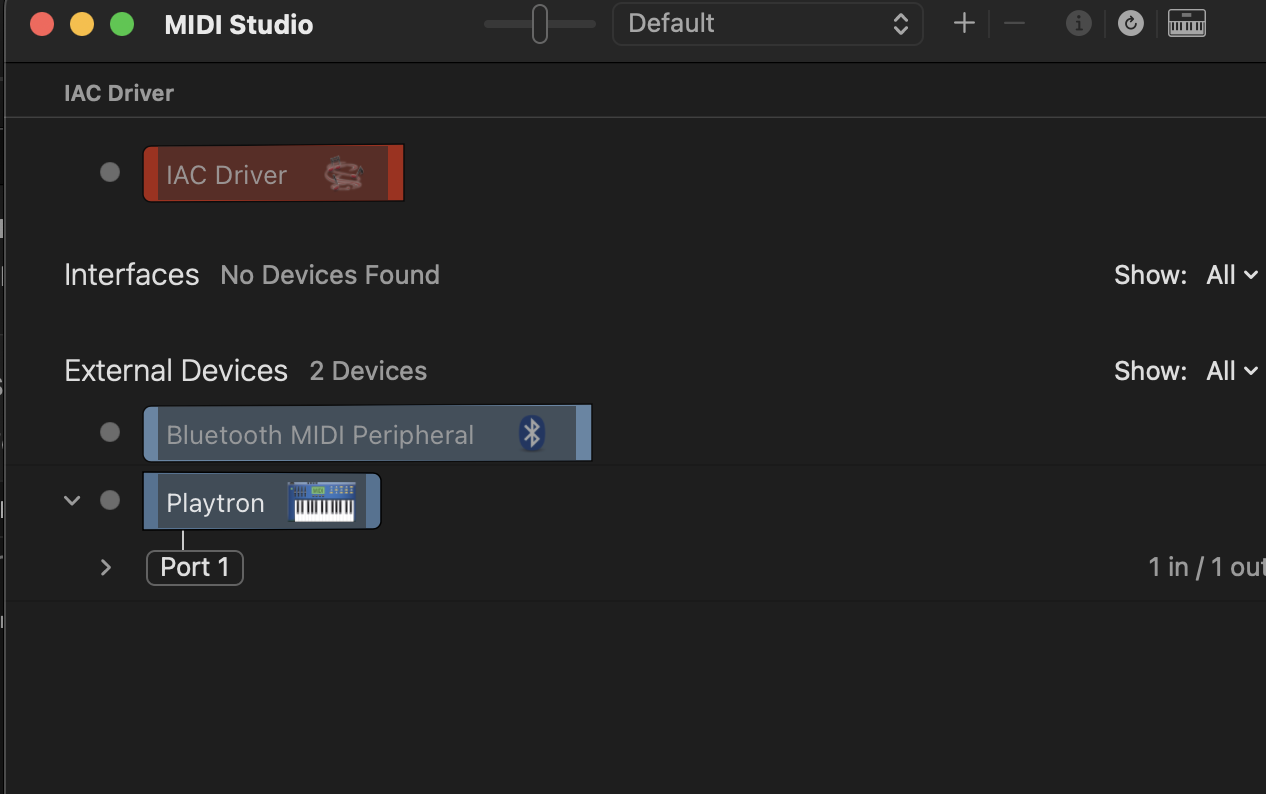Open the device info button
This screenshot has width=1266, height=794.
(x=1078, y=24)
